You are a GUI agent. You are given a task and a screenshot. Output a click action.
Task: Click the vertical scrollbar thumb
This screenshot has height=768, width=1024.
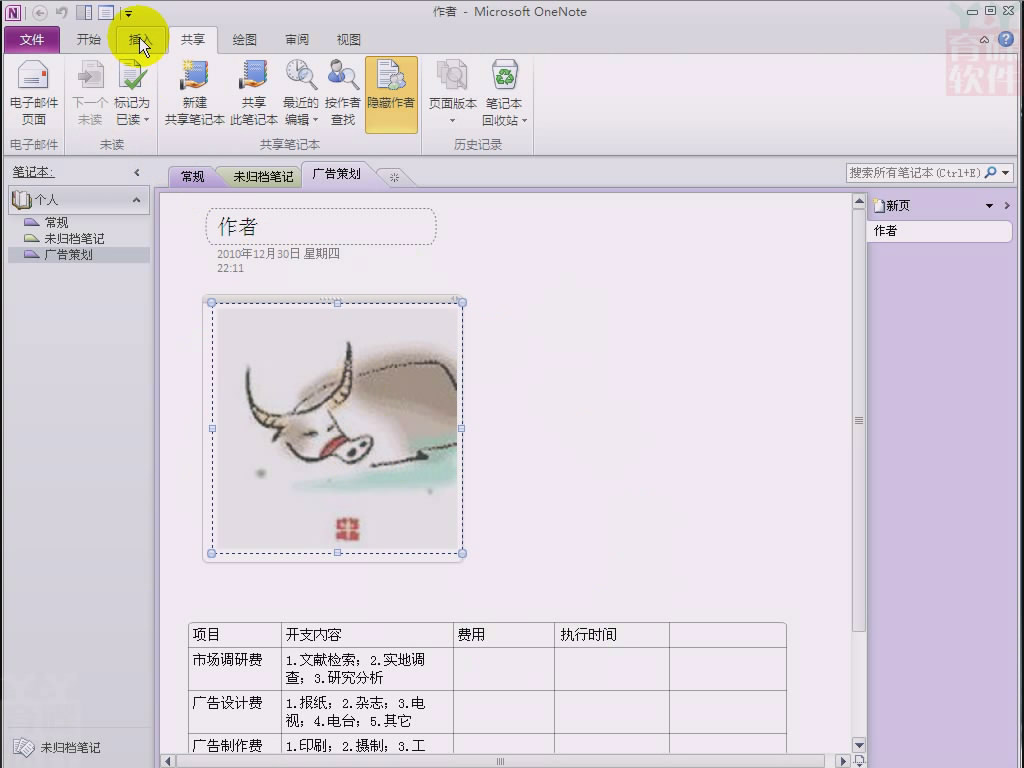(x=859, y=421)
